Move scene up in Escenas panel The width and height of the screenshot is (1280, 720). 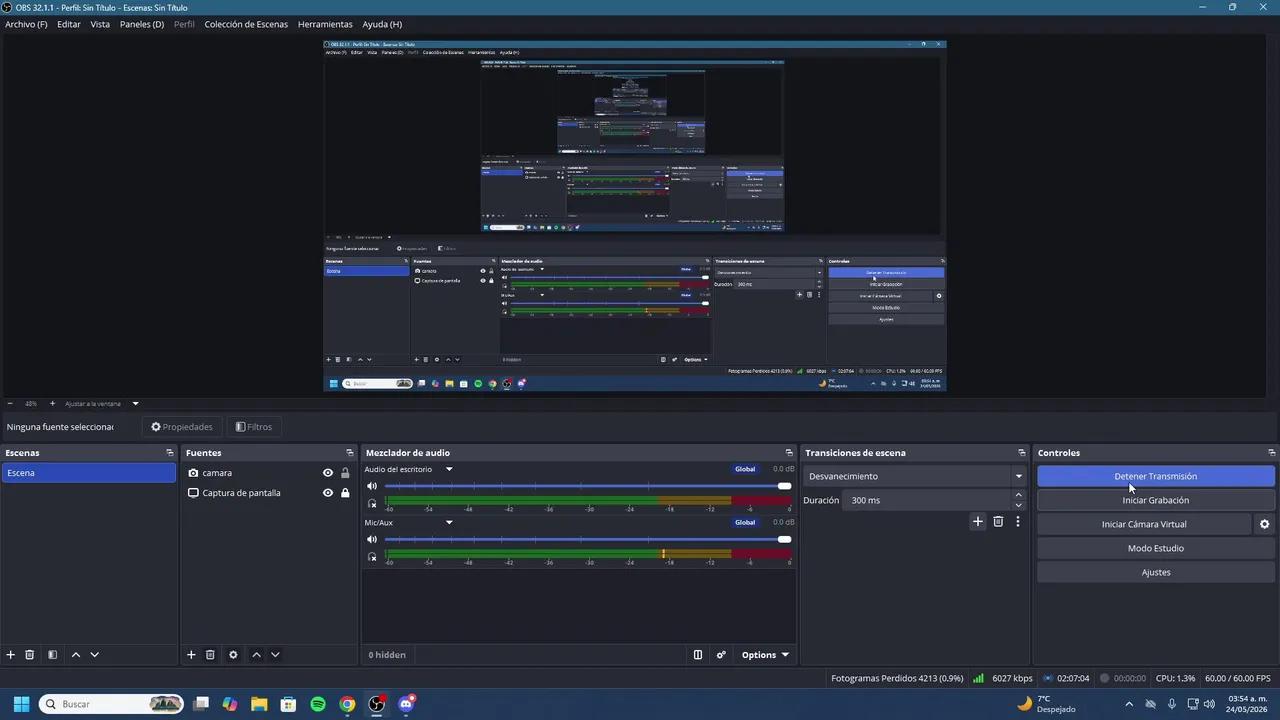point(75,655)
